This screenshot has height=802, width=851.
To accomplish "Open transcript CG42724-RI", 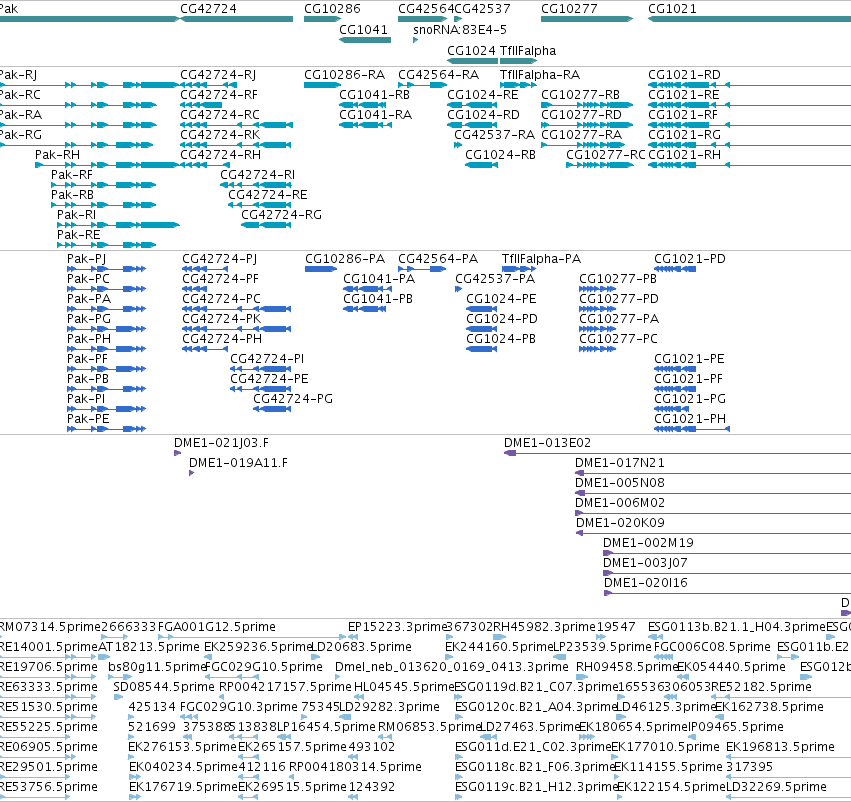I will (256, 185).
